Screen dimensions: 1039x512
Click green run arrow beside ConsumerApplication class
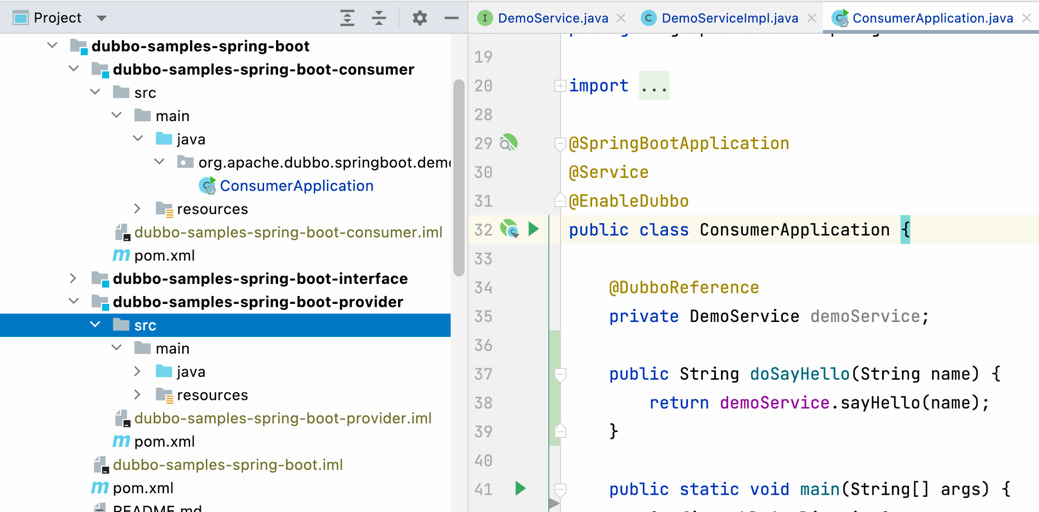click(534, 230)
